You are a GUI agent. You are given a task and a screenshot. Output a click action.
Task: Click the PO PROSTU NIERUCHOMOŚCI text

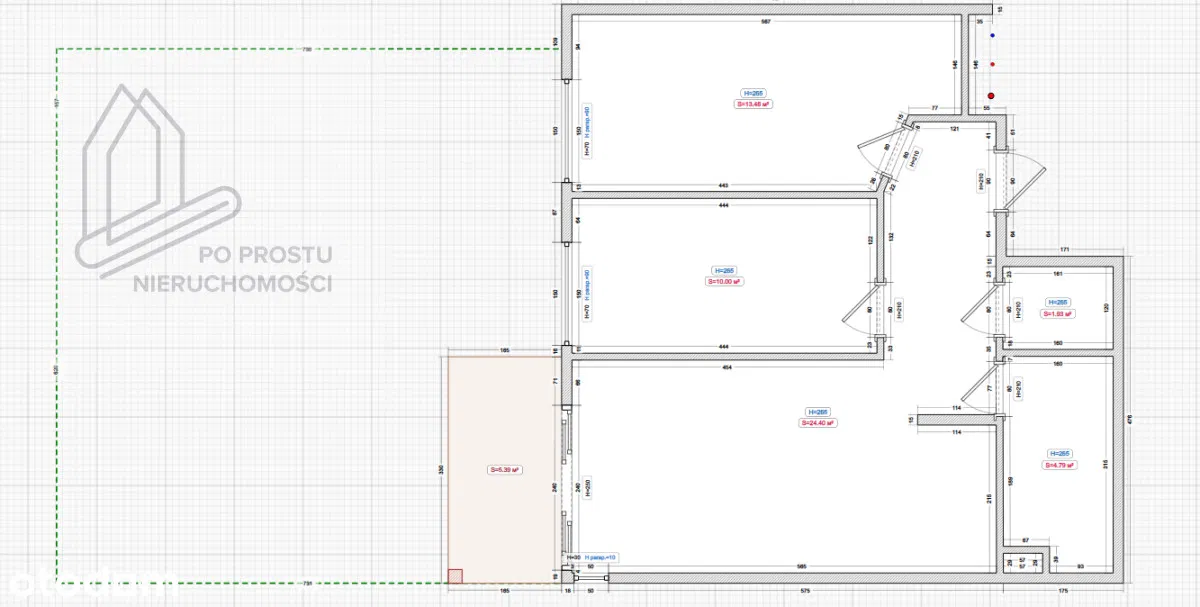[232, 270]
